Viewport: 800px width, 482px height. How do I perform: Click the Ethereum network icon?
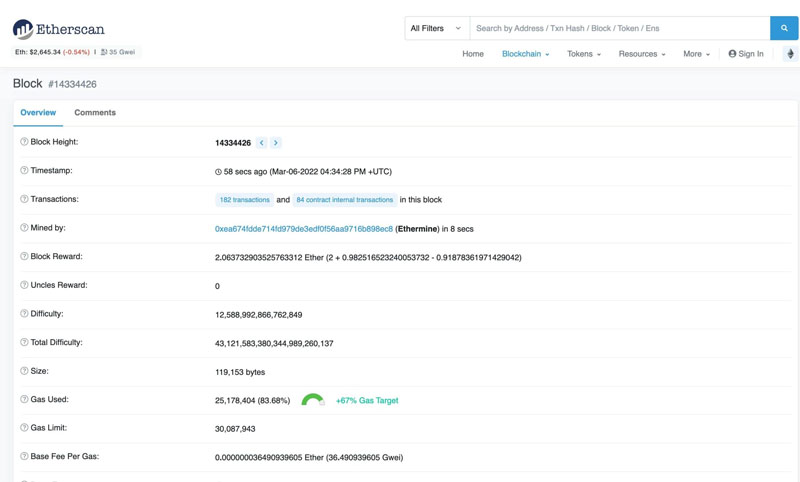pos(790,54)
